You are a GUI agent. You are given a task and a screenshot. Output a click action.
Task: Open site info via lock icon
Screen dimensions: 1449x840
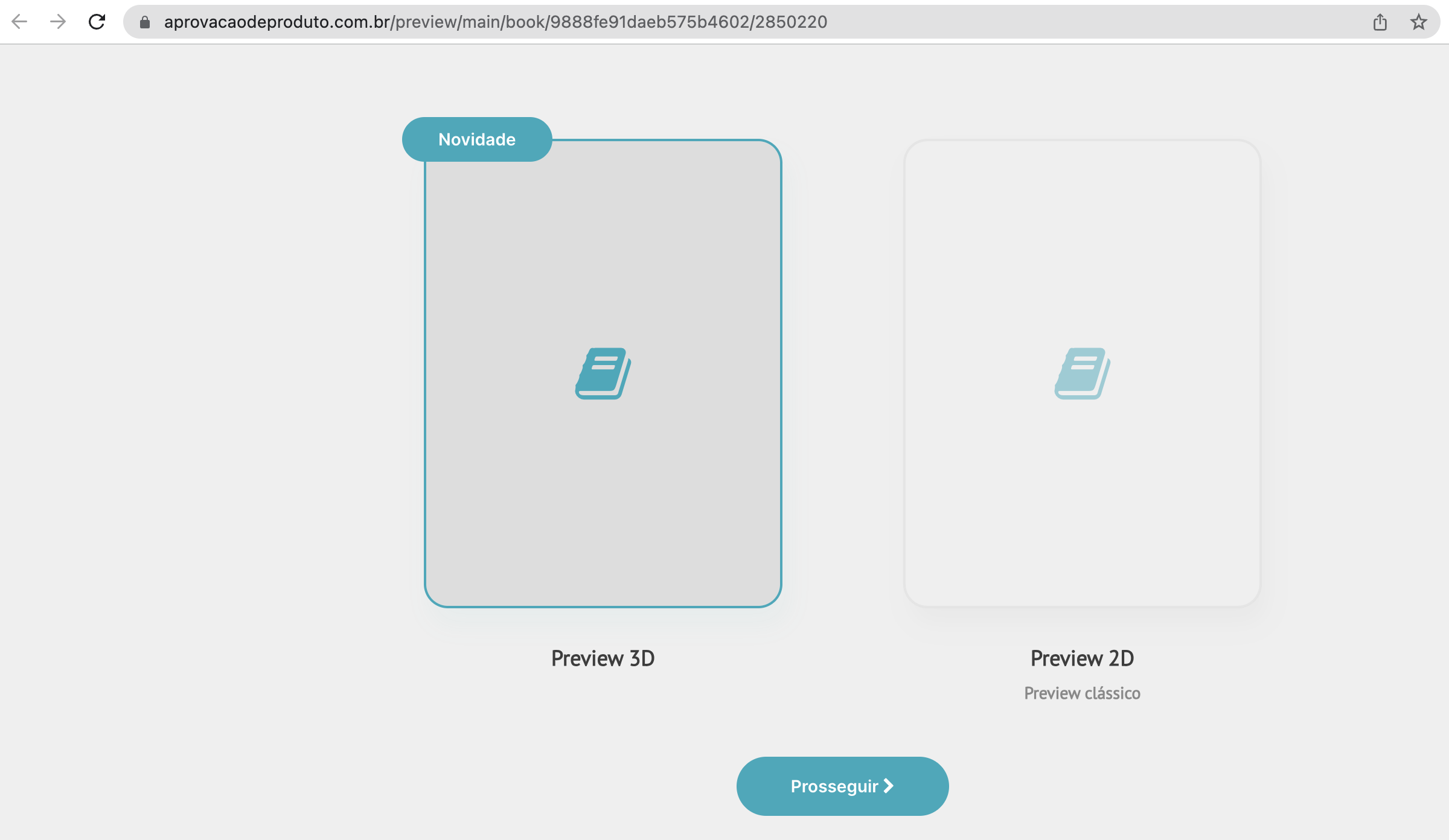point(145,22)
